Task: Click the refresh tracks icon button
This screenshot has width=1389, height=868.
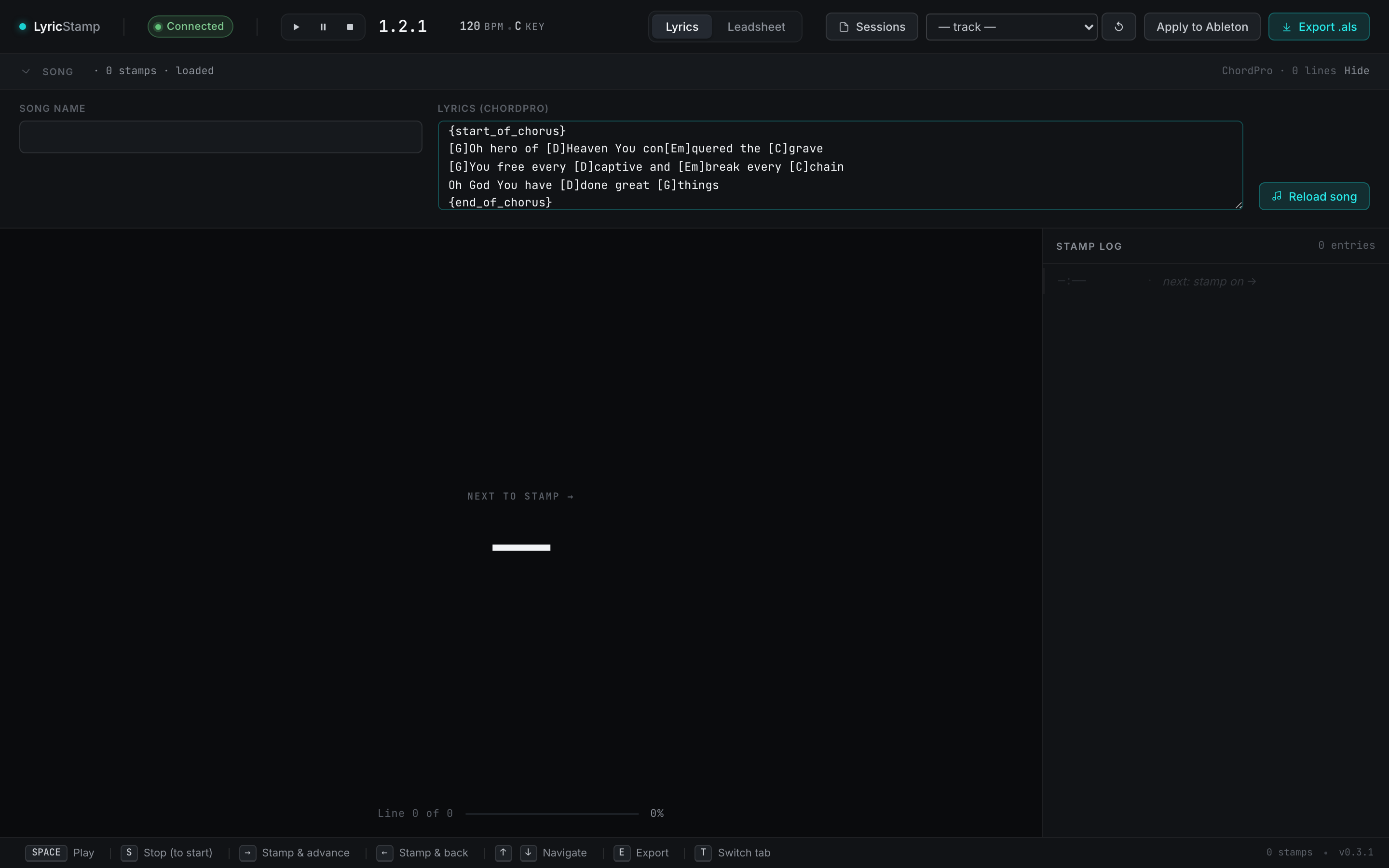Action: point(1118,27)
